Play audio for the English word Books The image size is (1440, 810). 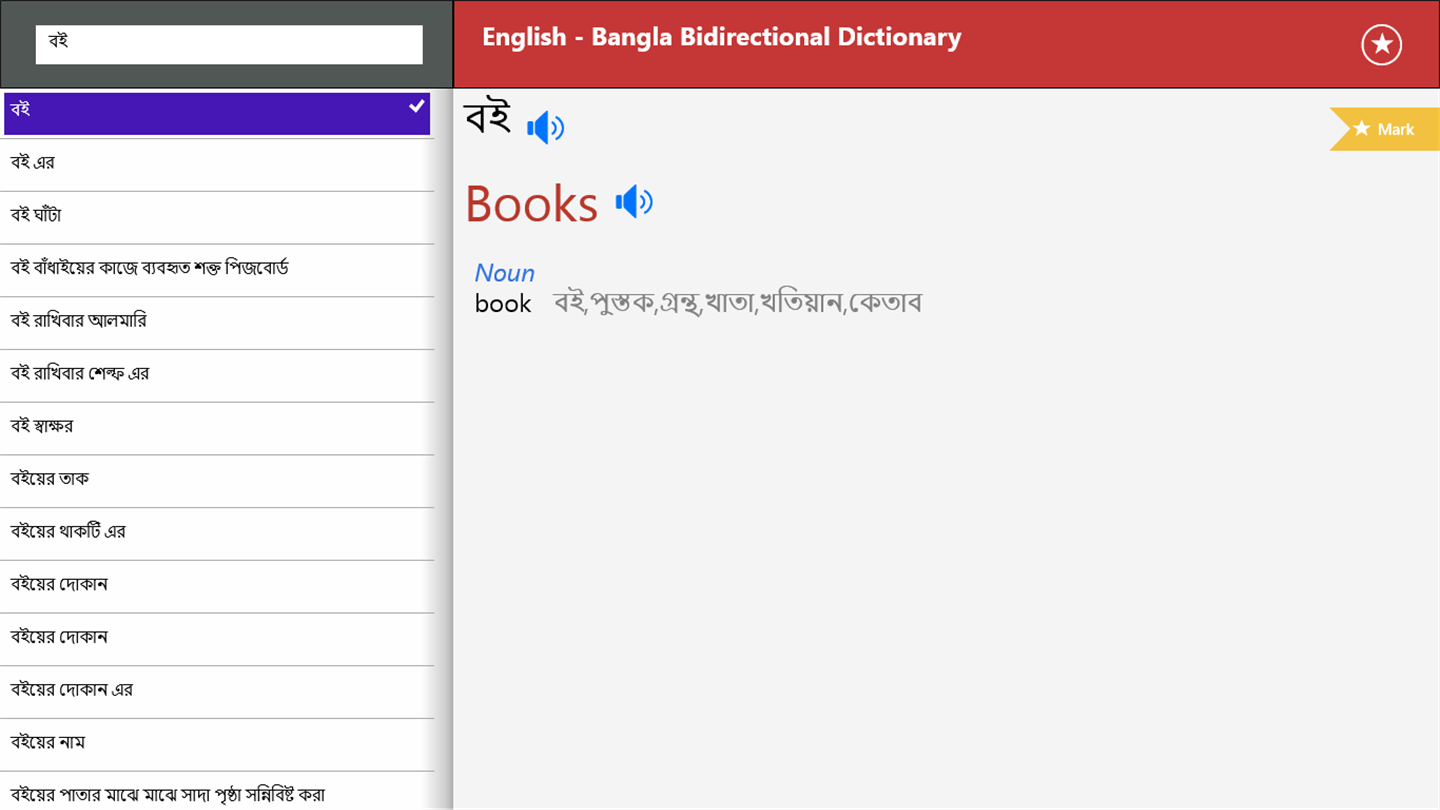click(x=634, y=202)
